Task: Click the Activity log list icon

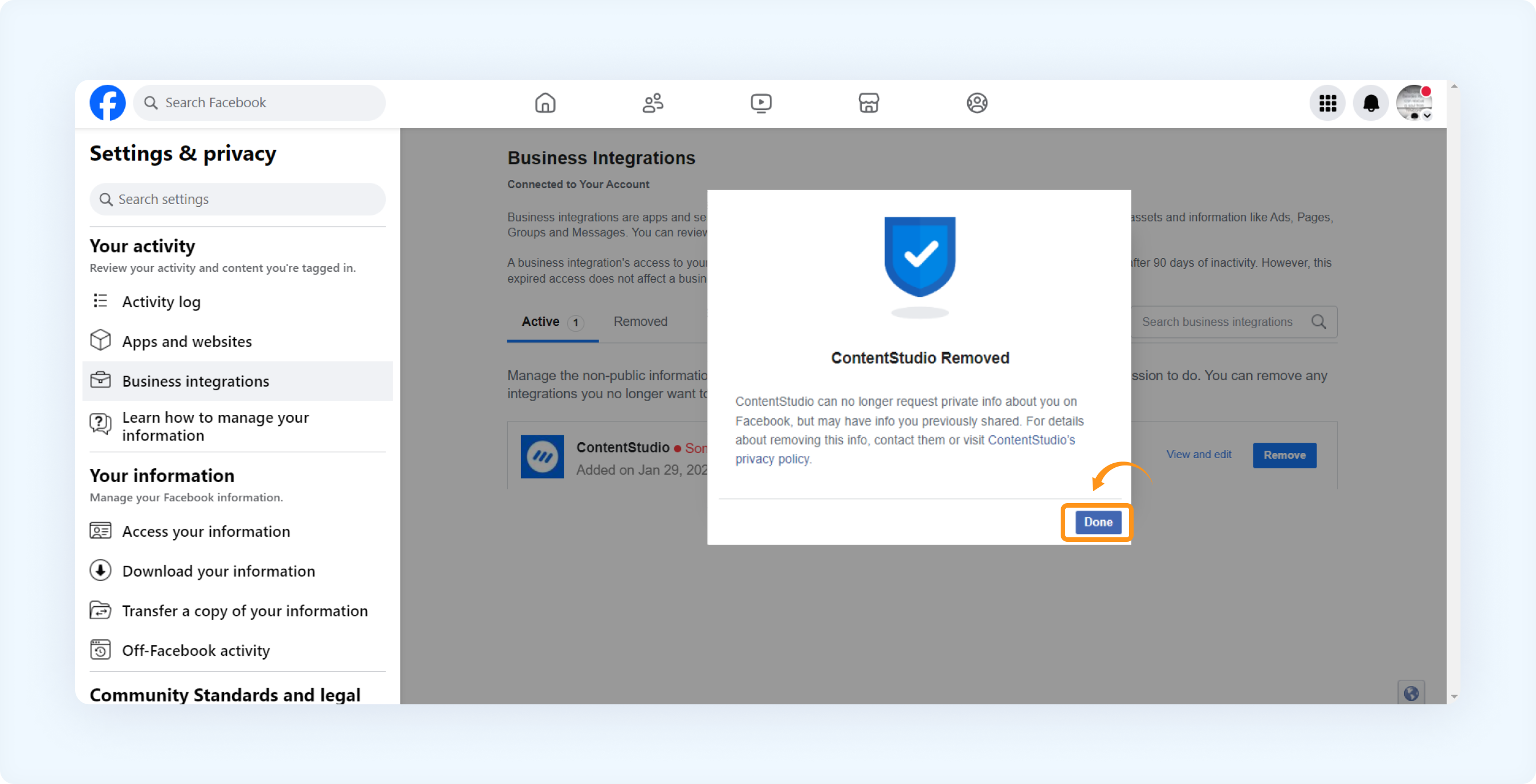Action: coord(100,301)
